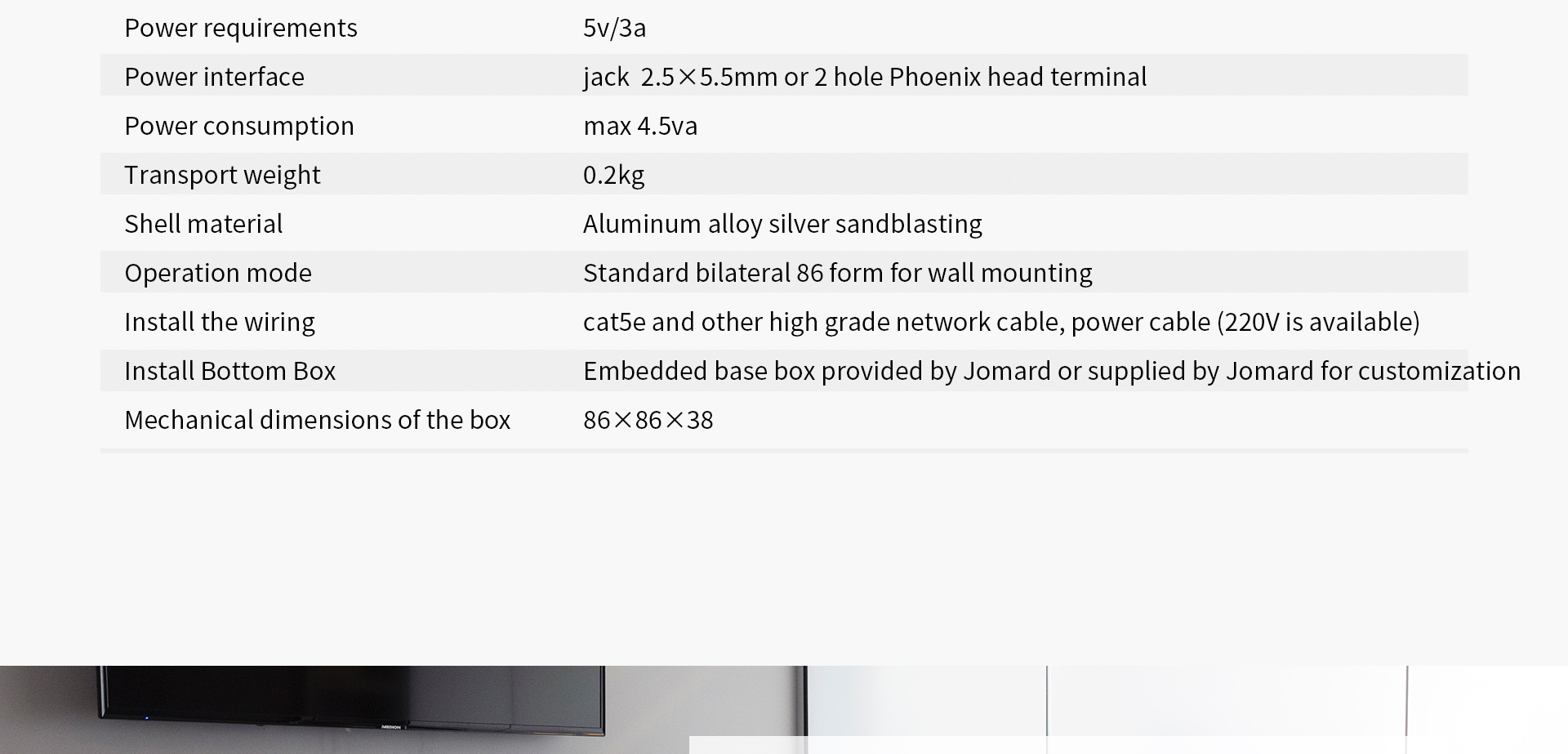Select the 5v/3a value text
The image size is (1568, 754).
coord(614,29)
